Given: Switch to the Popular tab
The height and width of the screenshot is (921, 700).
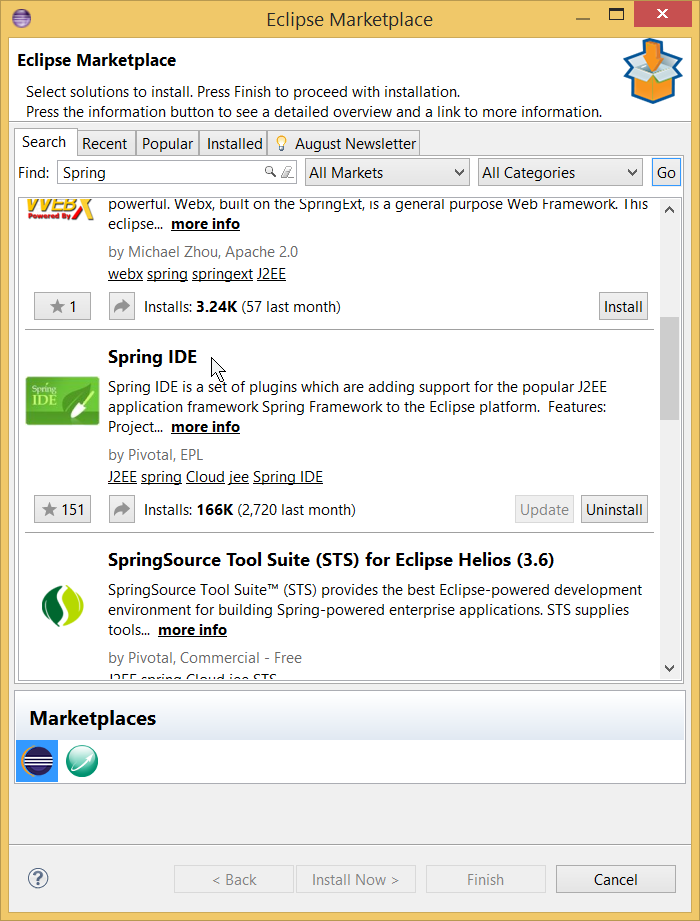Looking at the screenshot, I should [167, 143].
